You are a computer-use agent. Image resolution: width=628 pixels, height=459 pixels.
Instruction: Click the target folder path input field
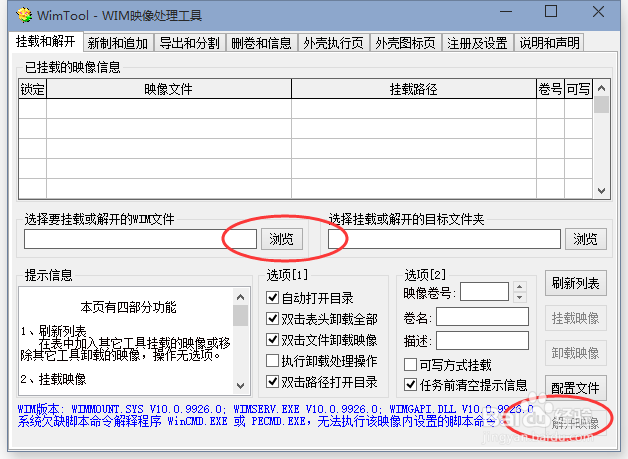tap(444, 239)
